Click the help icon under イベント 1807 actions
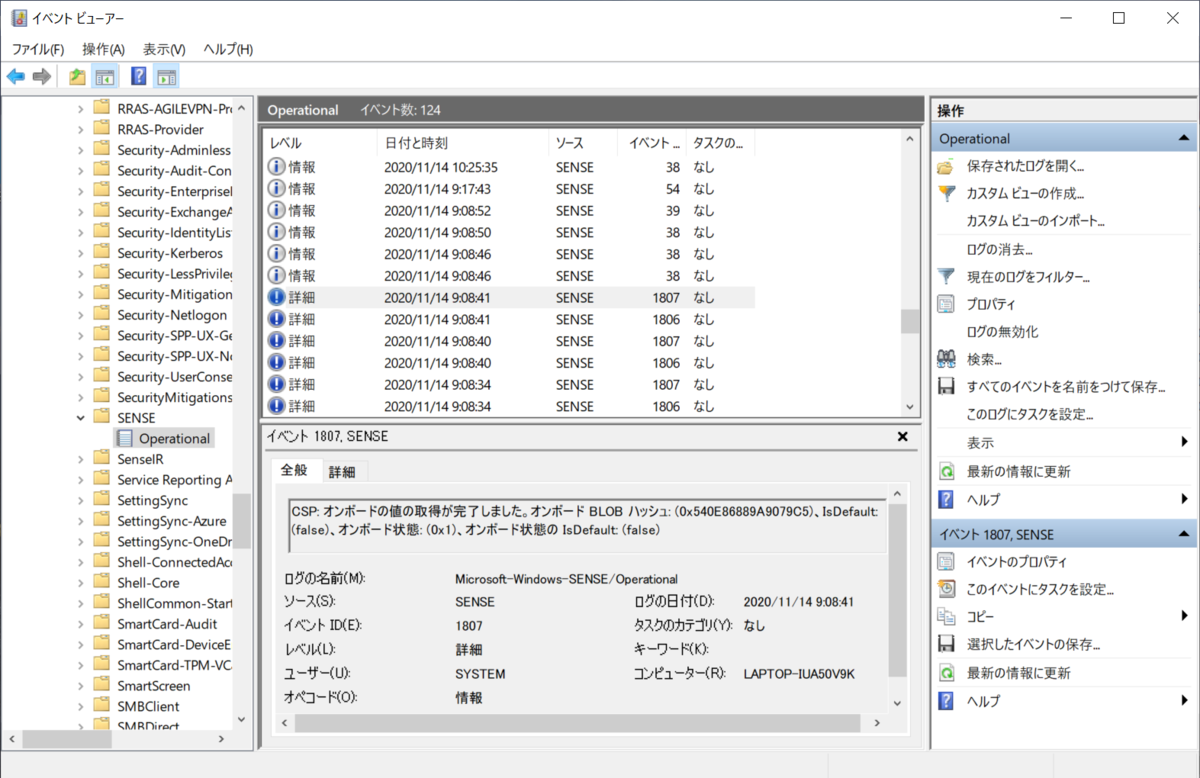Viewport: 1200px width, 778px height. 946,701
